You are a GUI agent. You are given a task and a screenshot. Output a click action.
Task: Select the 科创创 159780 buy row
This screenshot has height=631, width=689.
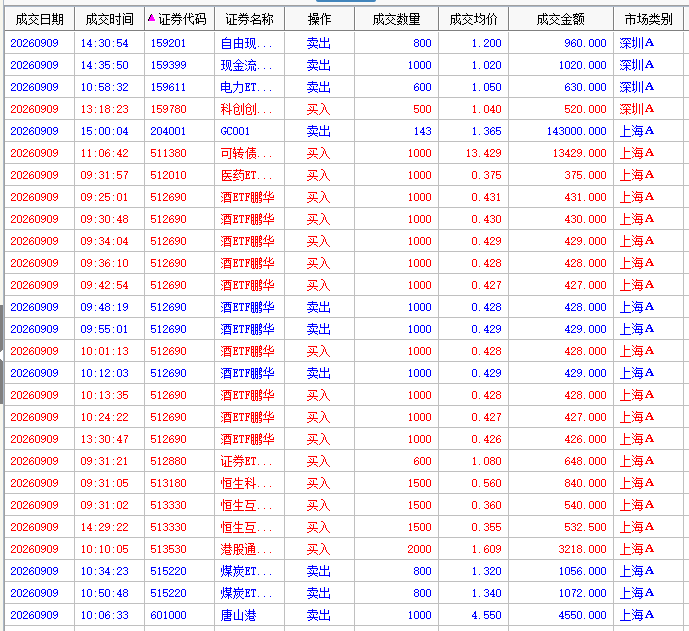click(x=344, y=109)
